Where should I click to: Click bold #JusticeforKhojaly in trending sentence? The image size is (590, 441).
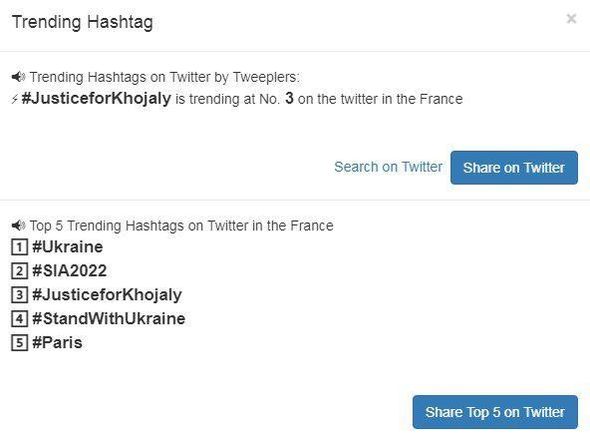96,99
